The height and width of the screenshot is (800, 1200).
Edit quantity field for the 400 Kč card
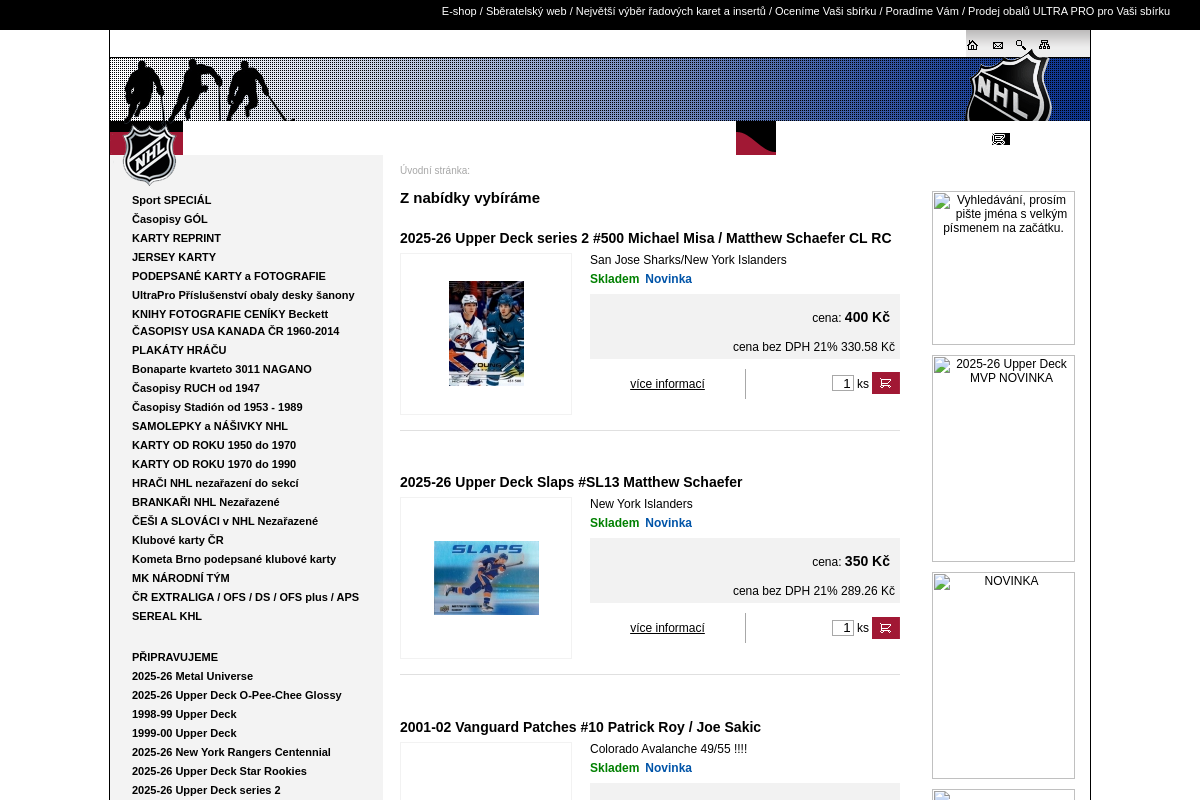coord(843,383)
